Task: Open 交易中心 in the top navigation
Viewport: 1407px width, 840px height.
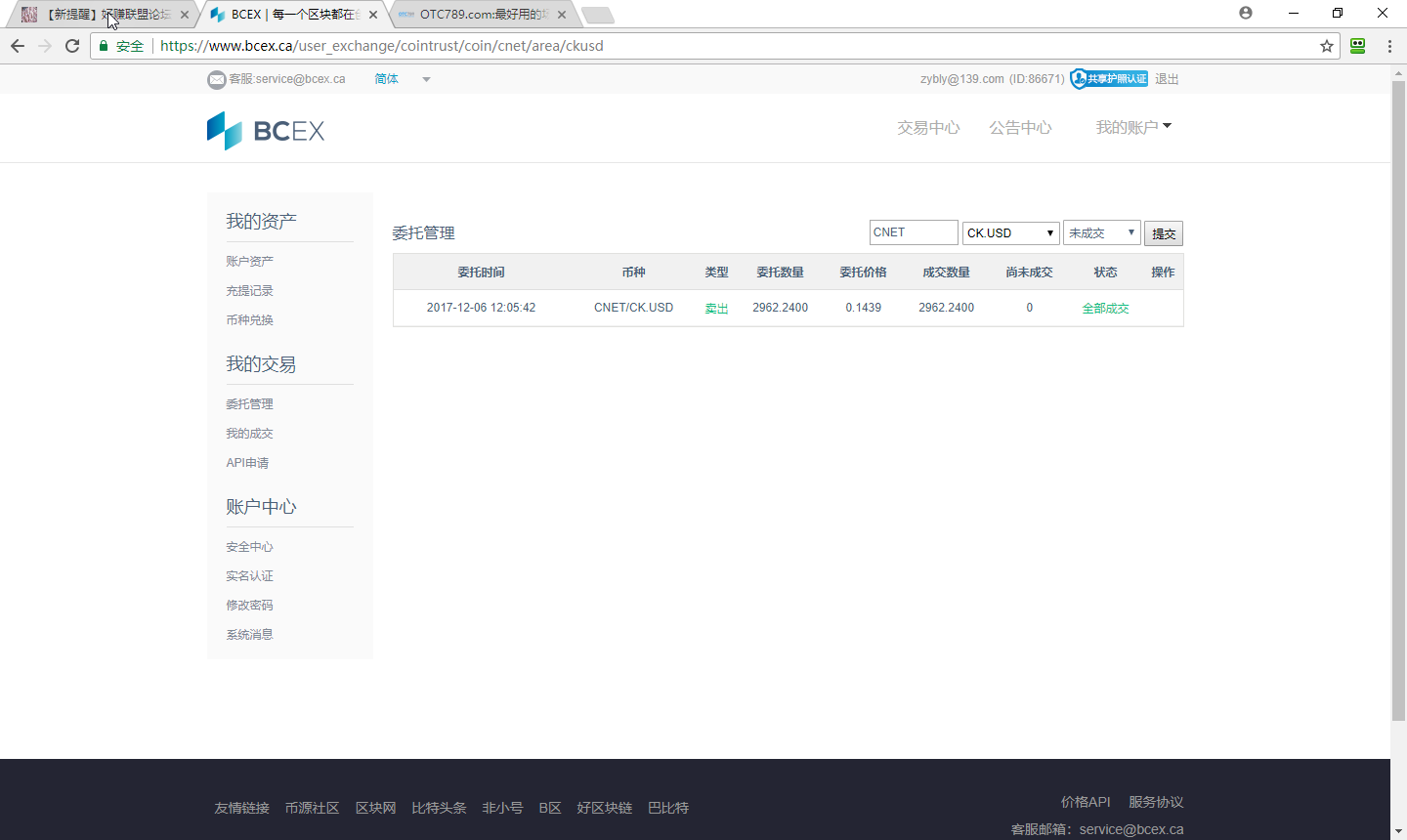Action: (x=928, y=128)
